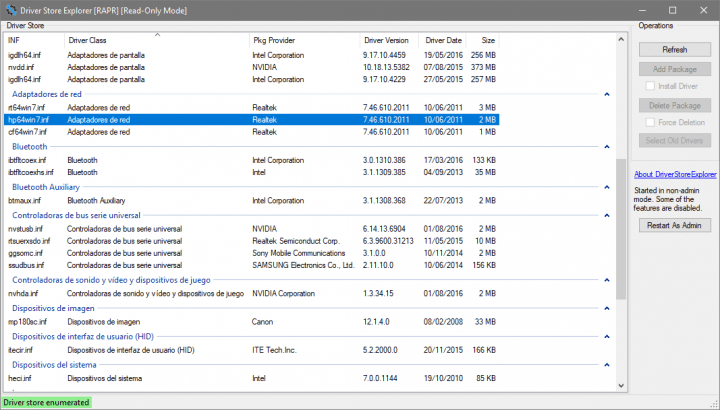Sort by the Size column header
The width and height of the screenshot is (720, 410).
coord(483,40)
